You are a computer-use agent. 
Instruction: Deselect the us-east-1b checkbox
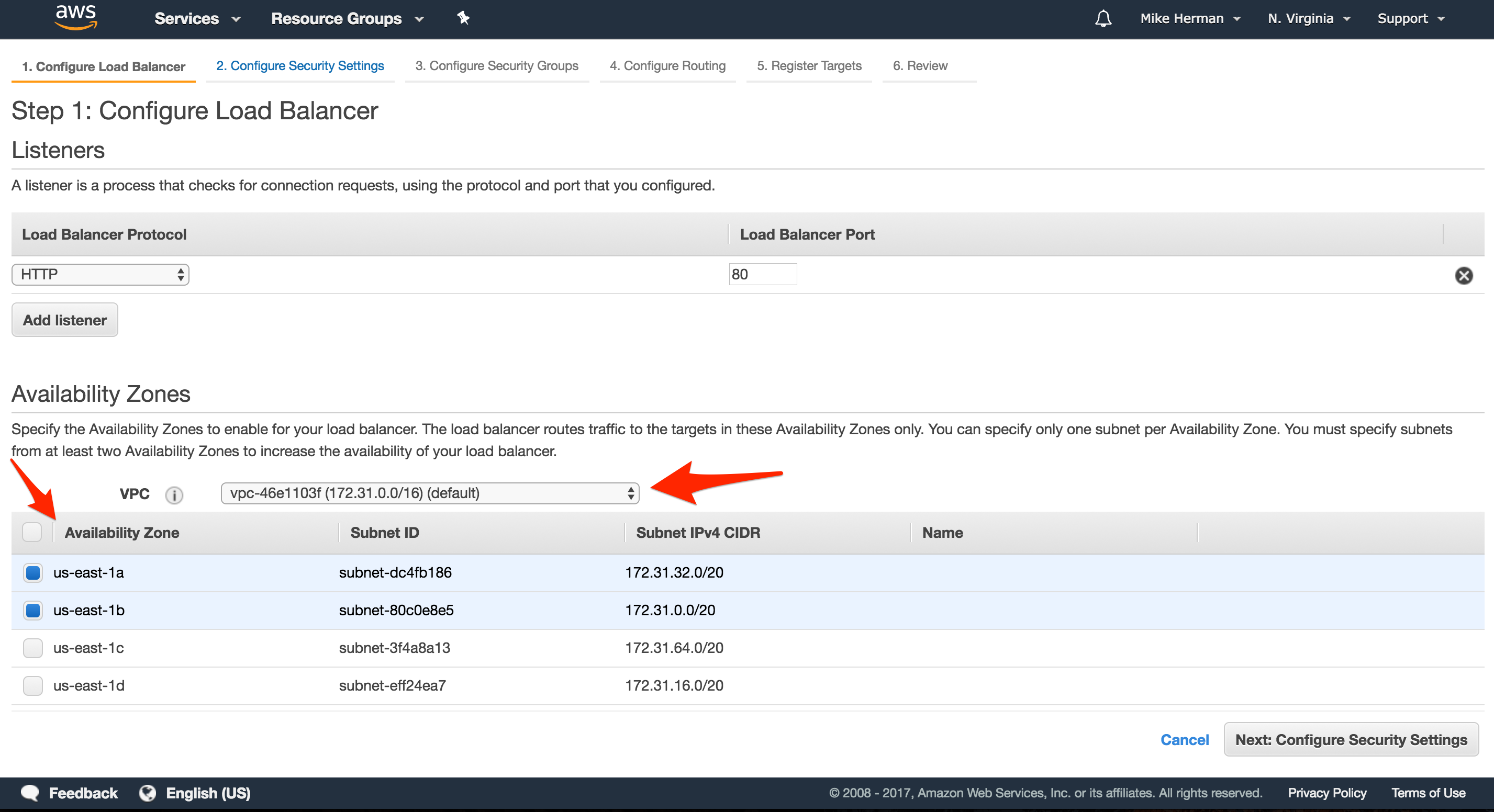(32, 610)
